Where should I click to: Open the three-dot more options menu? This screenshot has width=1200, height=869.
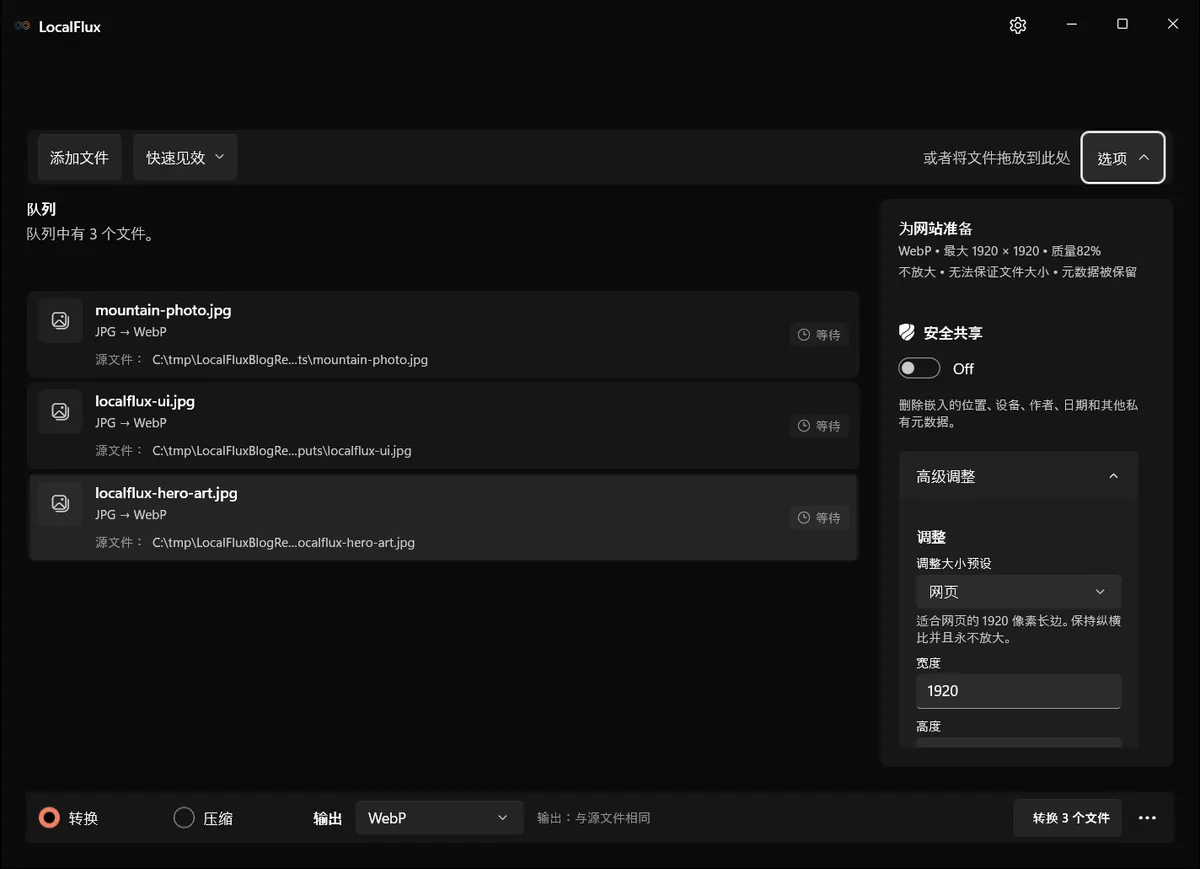click(1147, 818)
